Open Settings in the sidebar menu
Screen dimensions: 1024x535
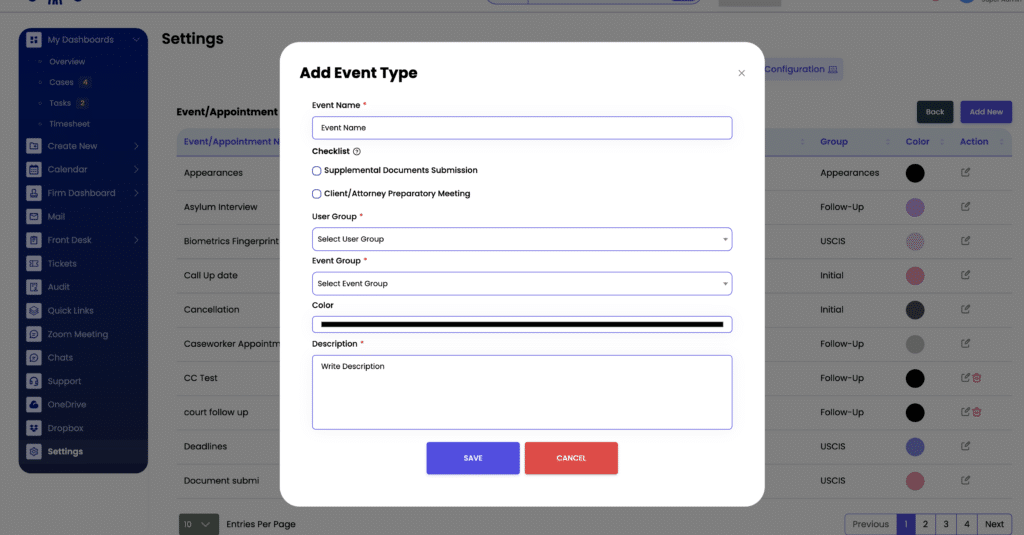pos(65,452)
